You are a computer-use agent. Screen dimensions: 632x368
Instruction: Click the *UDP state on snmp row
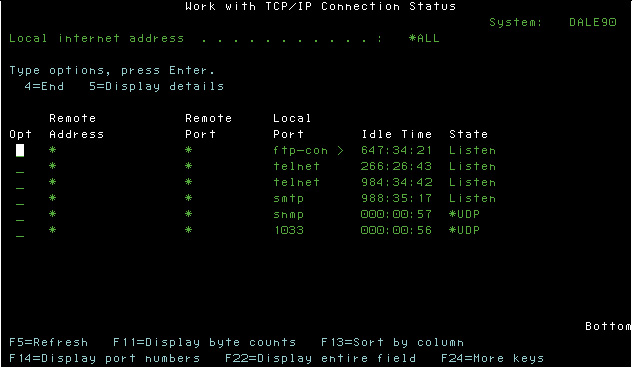pos(464,214)
